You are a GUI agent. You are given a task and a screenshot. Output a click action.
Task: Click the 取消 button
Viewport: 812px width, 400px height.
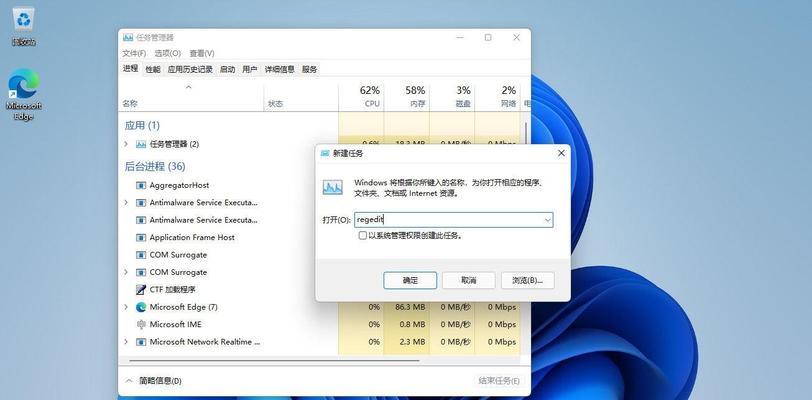469,280
